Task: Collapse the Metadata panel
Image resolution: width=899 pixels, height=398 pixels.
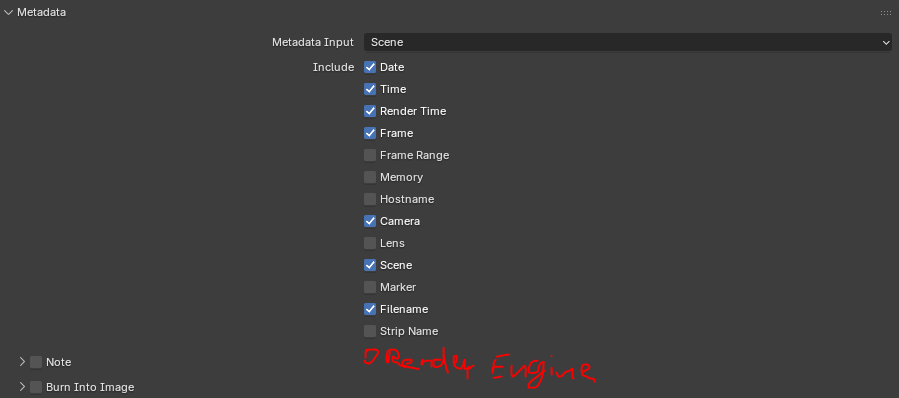Action: click(8, 12)
